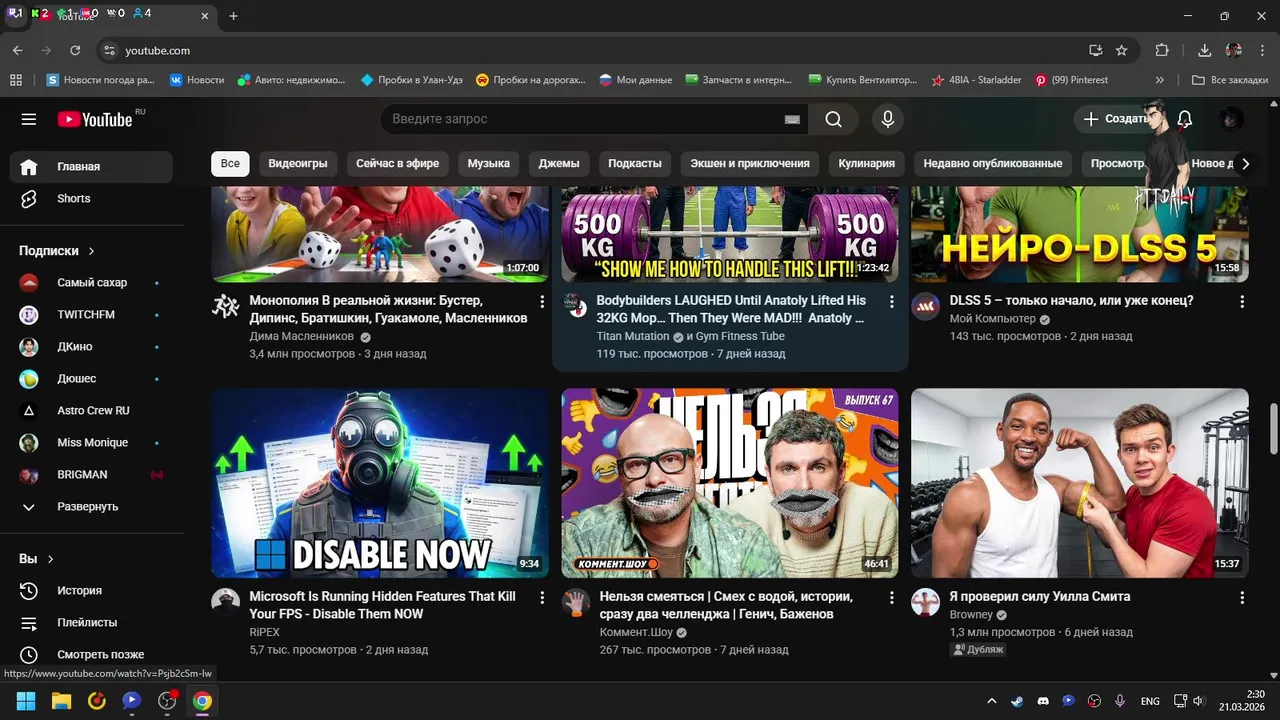Select the Все filter chip

pyautogui.click(x=230, y=163)
